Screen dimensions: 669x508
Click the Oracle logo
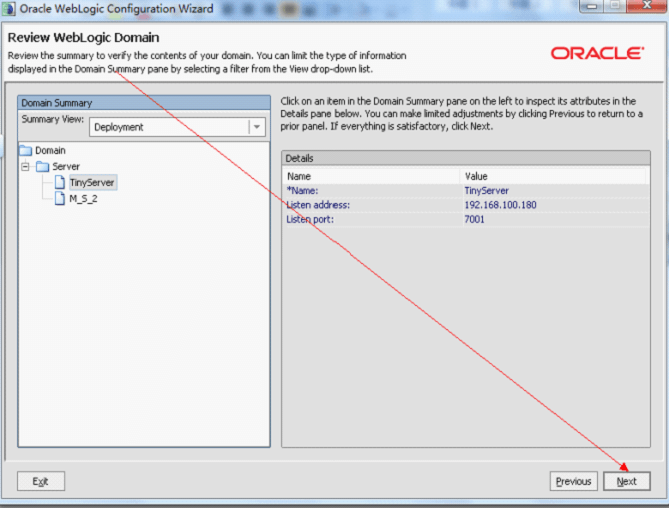[597, 53]
